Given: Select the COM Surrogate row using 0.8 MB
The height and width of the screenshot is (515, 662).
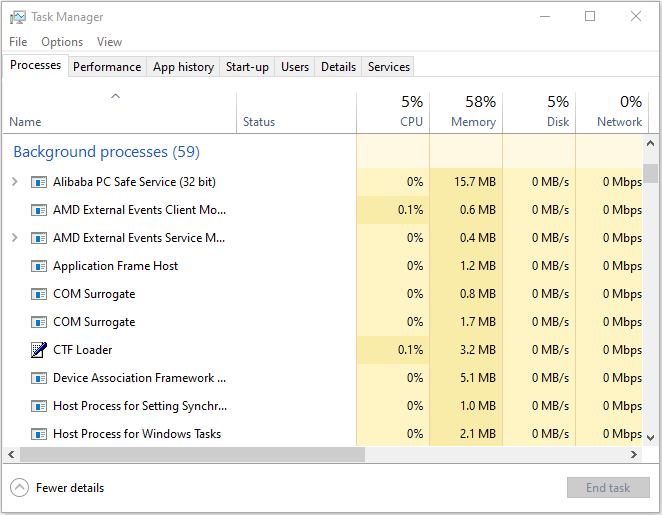Looking at the screenshot, I should 323,294.
